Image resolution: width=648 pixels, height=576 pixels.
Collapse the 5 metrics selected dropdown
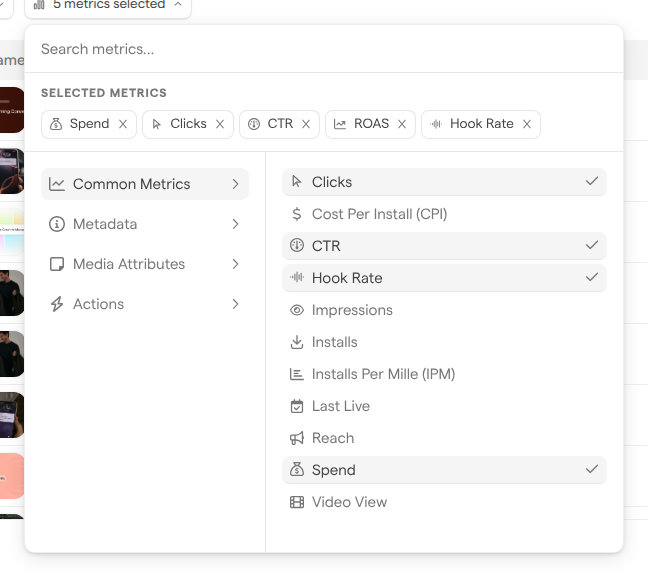(108, 5)
